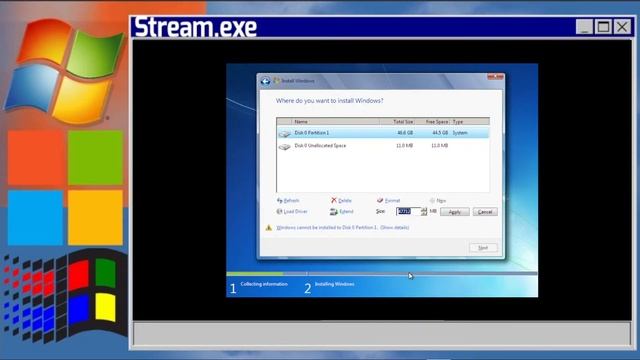This screenshot has width=640, height=360.
Task: Click drive icon for Disk 0 Partition 1
Action: pos(284,133)
